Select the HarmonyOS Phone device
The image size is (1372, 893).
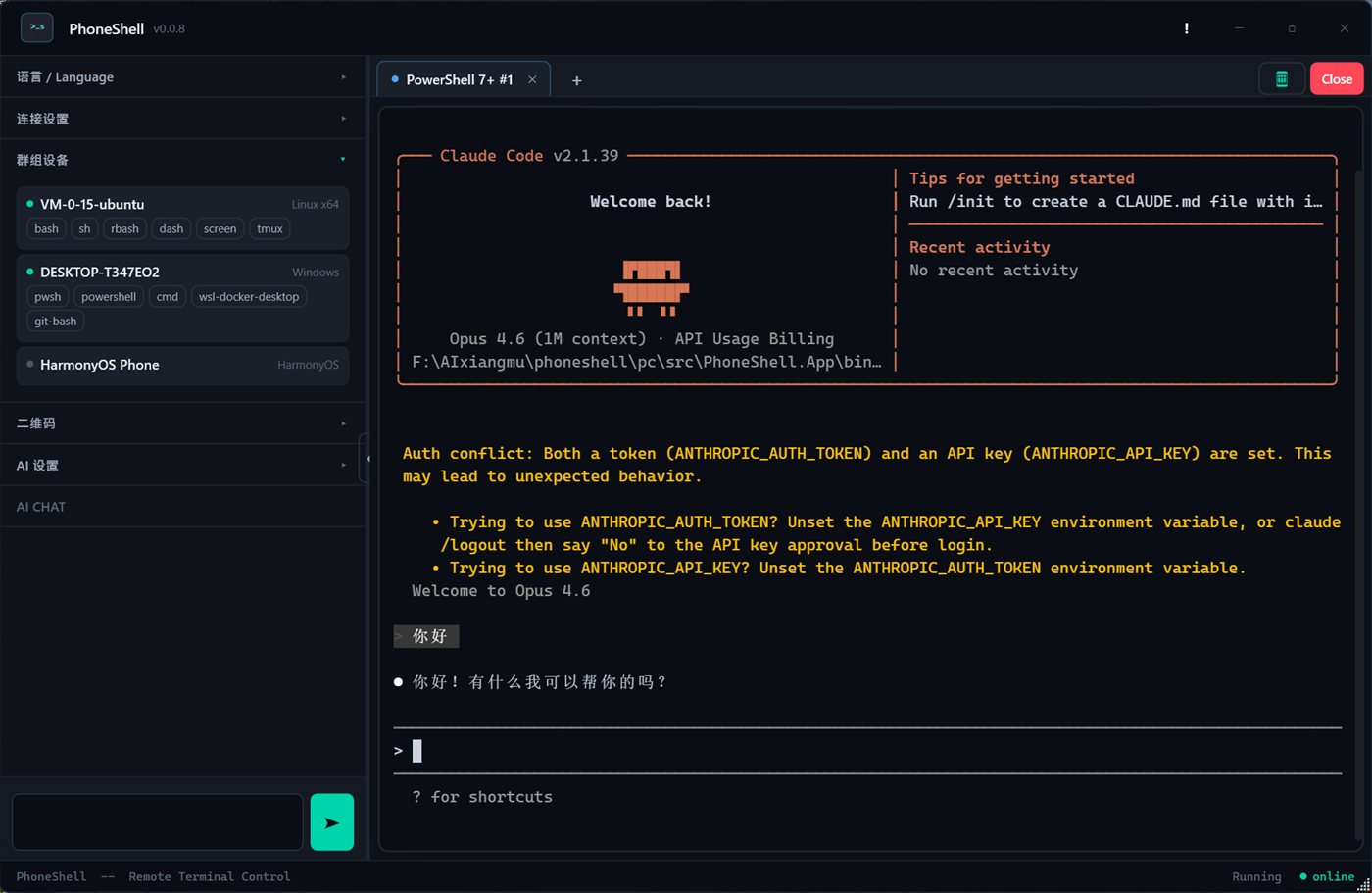[182, 365]
